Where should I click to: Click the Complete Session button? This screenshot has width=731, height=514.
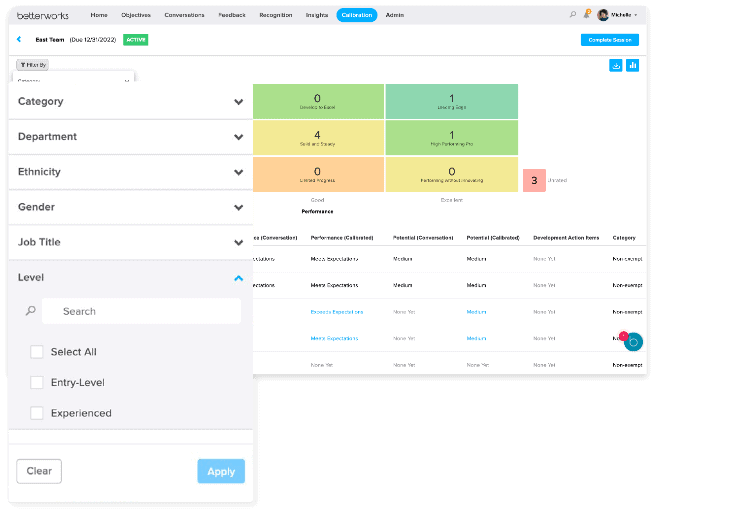point(610,40)
